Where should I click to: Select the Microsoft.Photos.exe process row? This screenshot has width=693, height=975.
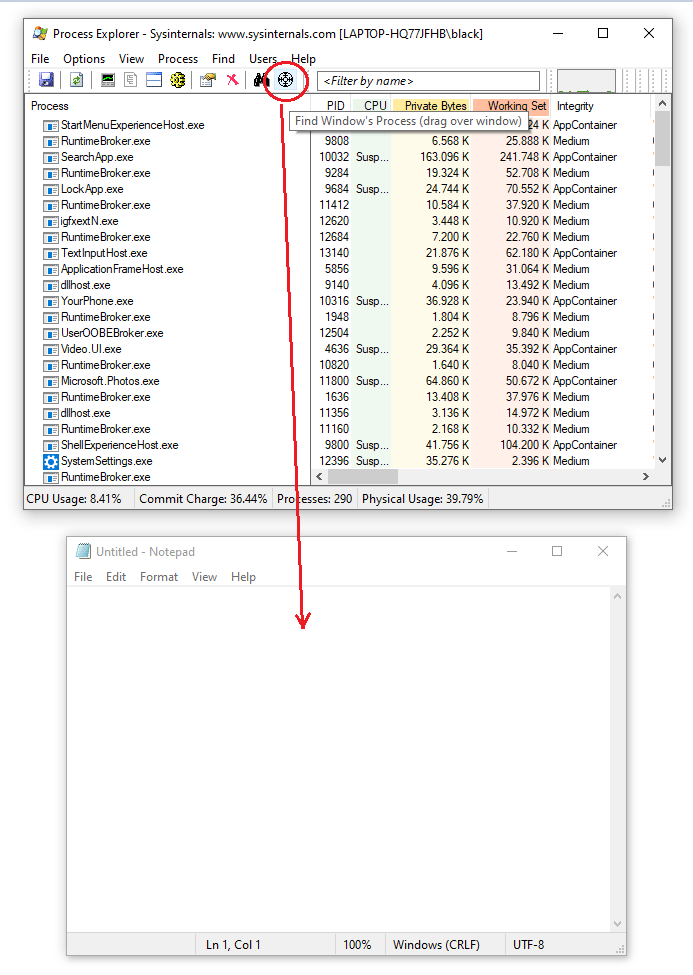[339, 382]
